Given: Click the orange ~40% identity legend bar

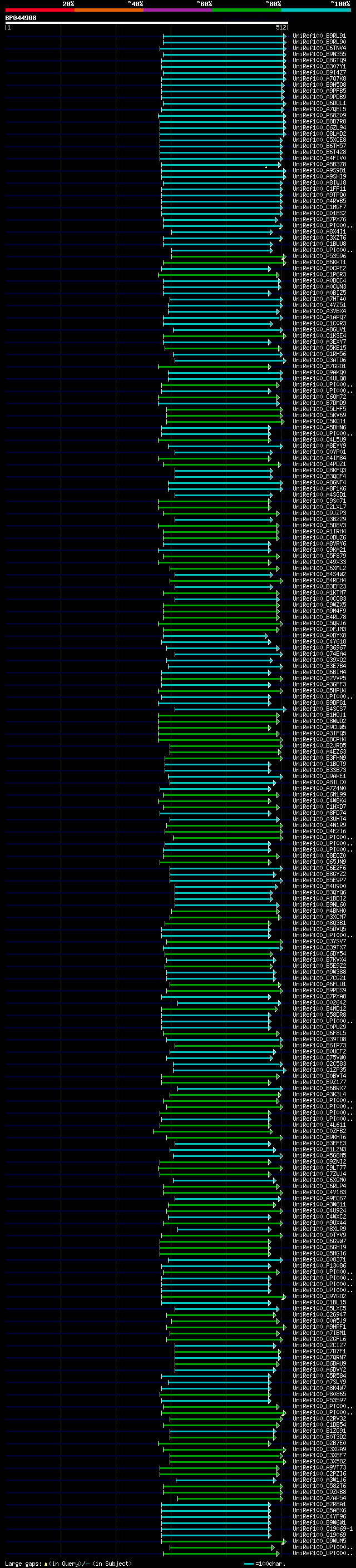Looking at the screenshot, I should (109, 11).
